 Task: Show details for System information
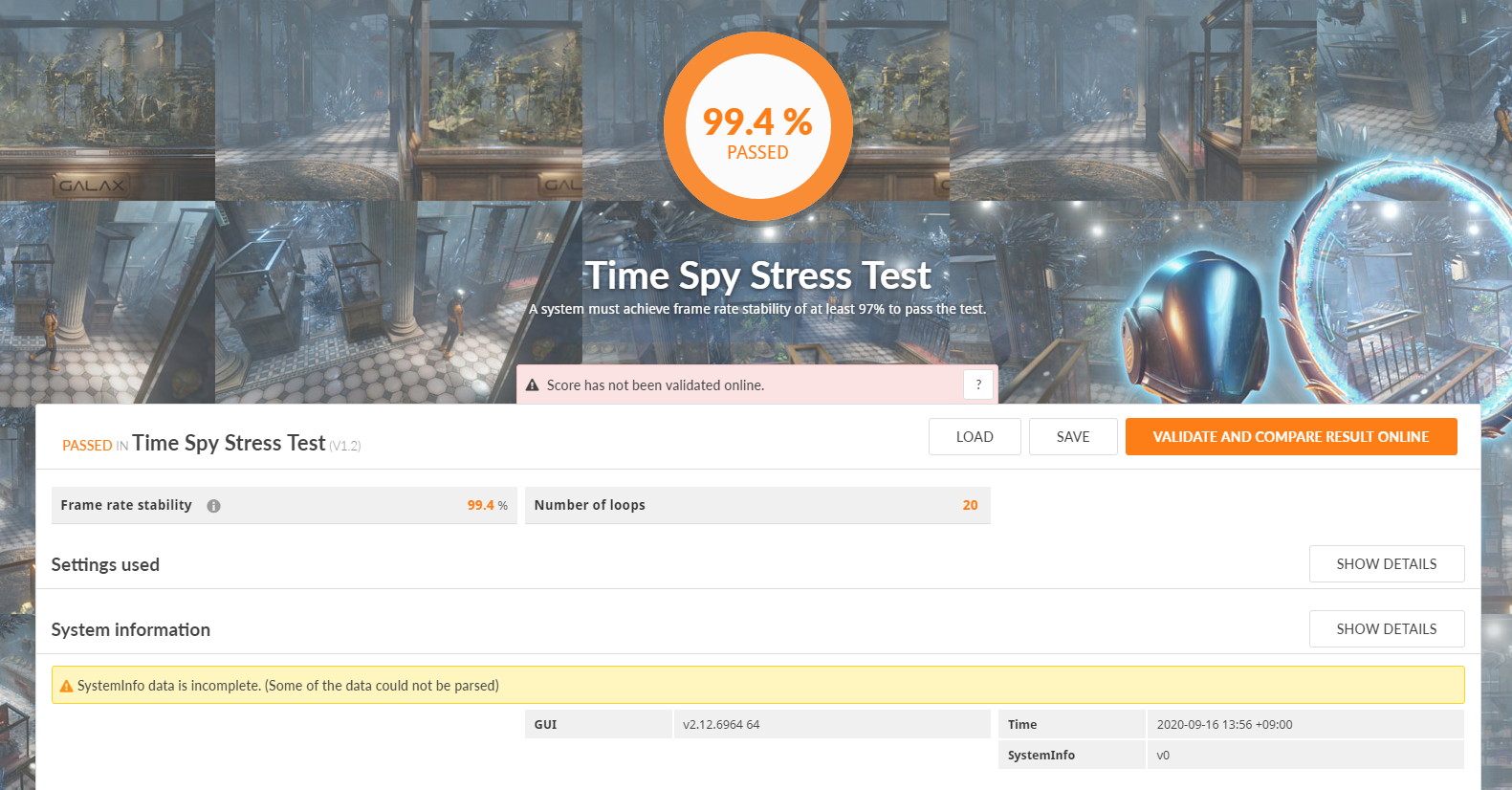point(1387,629)
